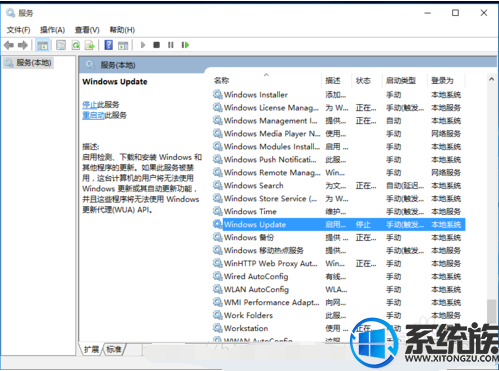Open the 帮助(H) menu
499x371 pixels.
pyautogui.click(x=122, y=30)
